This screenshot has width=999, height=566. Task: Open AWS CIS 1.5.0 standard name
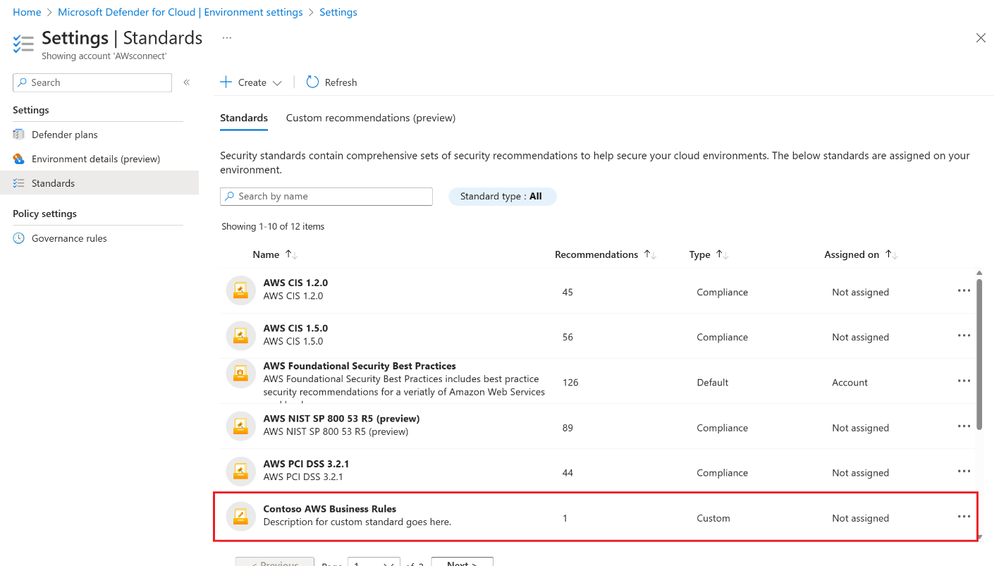(x=296, y=328)
